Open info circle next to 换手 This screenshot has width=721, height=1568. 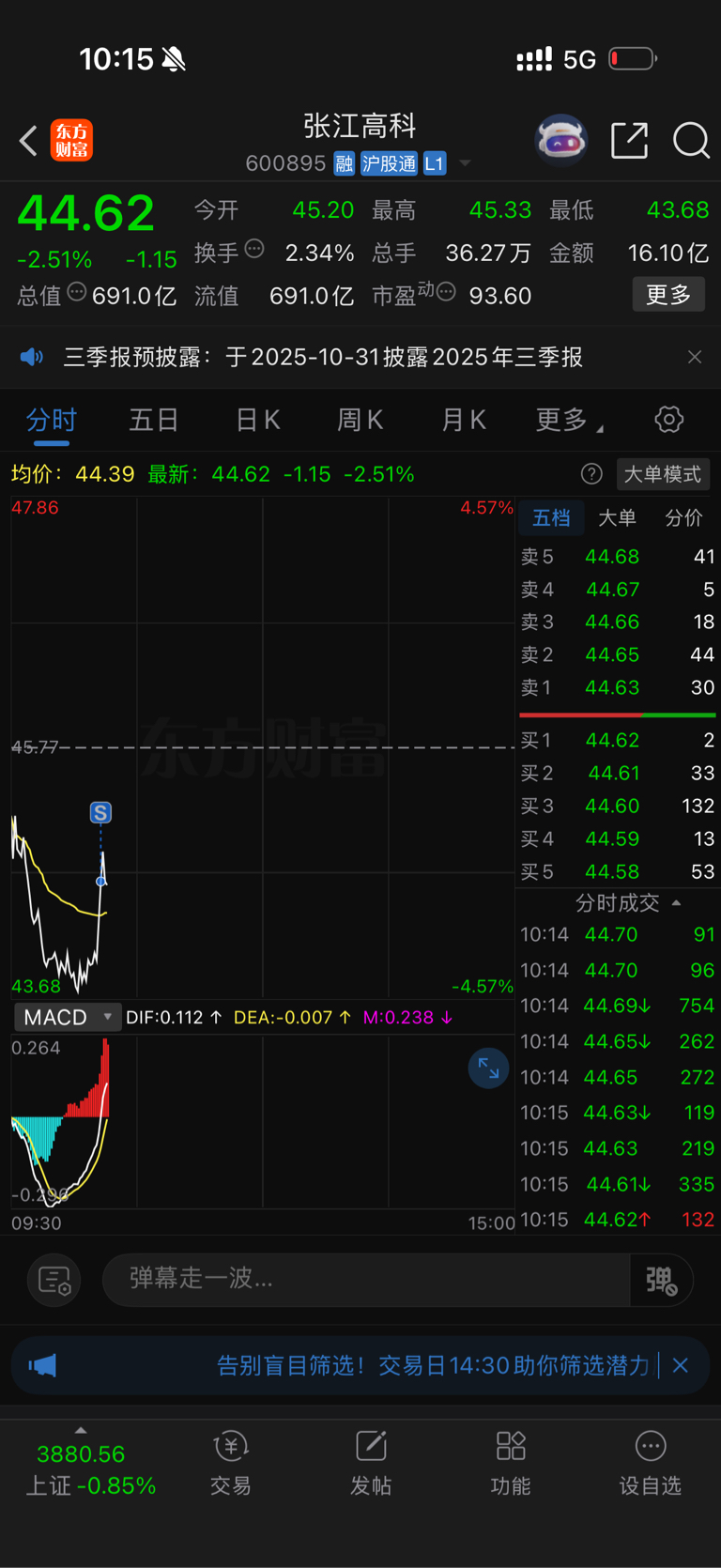click(254, 249)
